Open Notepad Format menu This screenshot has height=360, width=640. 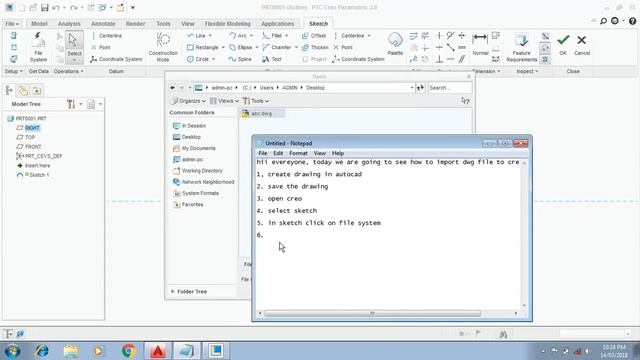click(298, 153)
